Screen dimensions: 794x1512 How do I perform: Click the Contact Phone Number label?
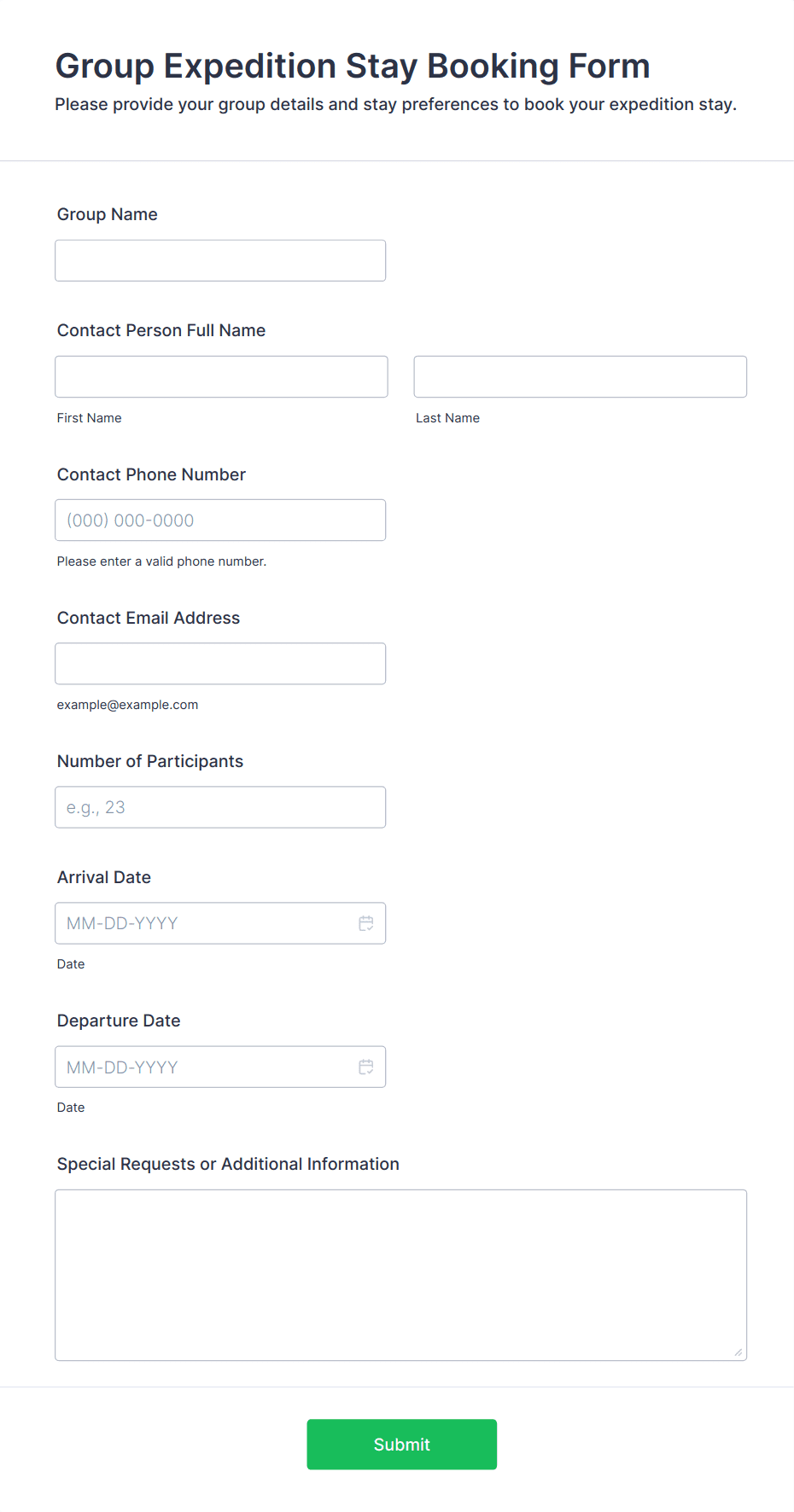pos(151,474)
